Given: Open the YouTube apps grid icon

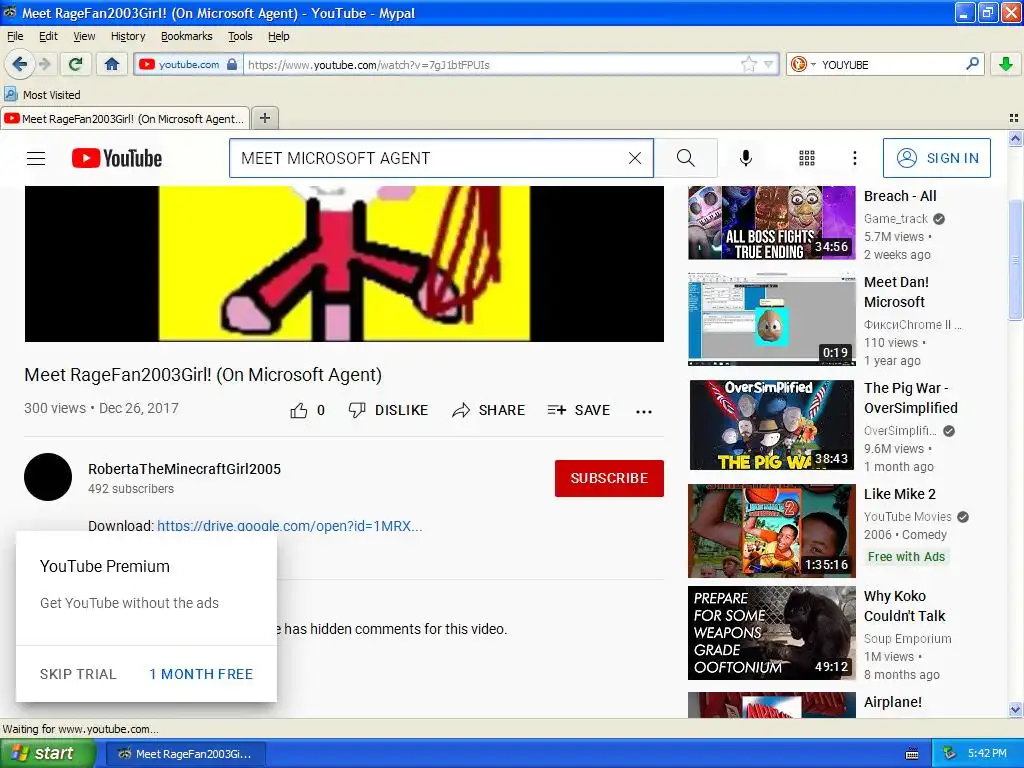Looking at the screenshot, I should pos(807,158).
